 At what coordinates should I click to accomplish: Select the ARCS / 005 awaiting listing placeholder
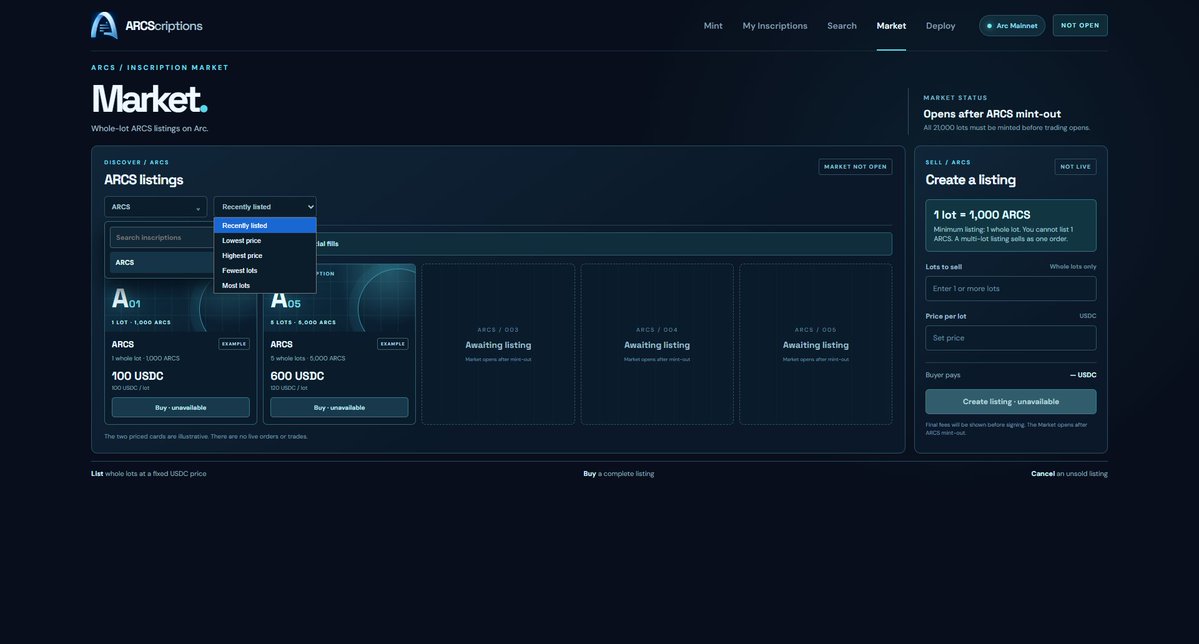(x=815, y=344)
